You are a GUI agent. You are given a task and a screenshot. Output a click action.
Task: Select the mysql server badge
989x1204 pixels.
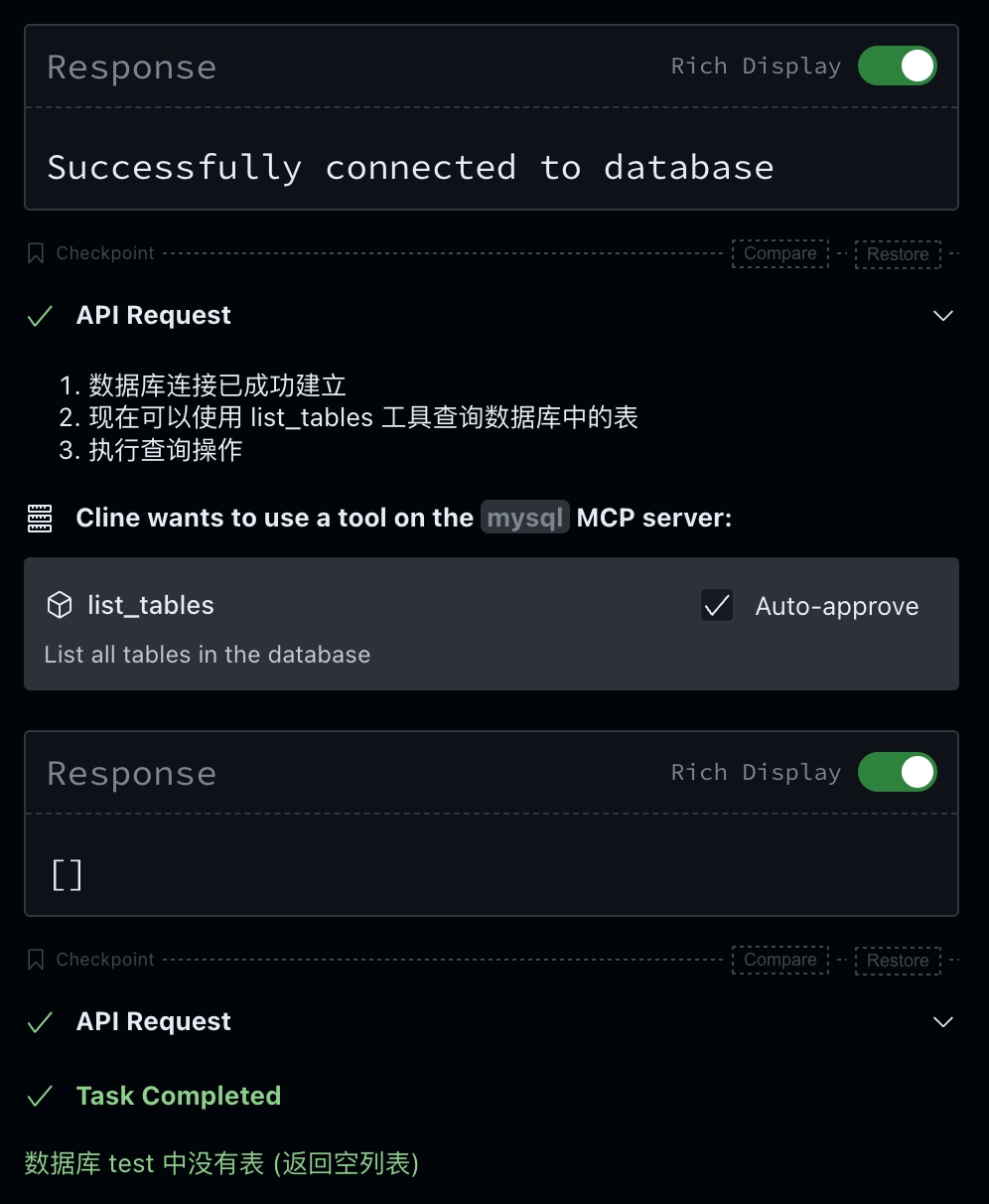coord(524,517)
